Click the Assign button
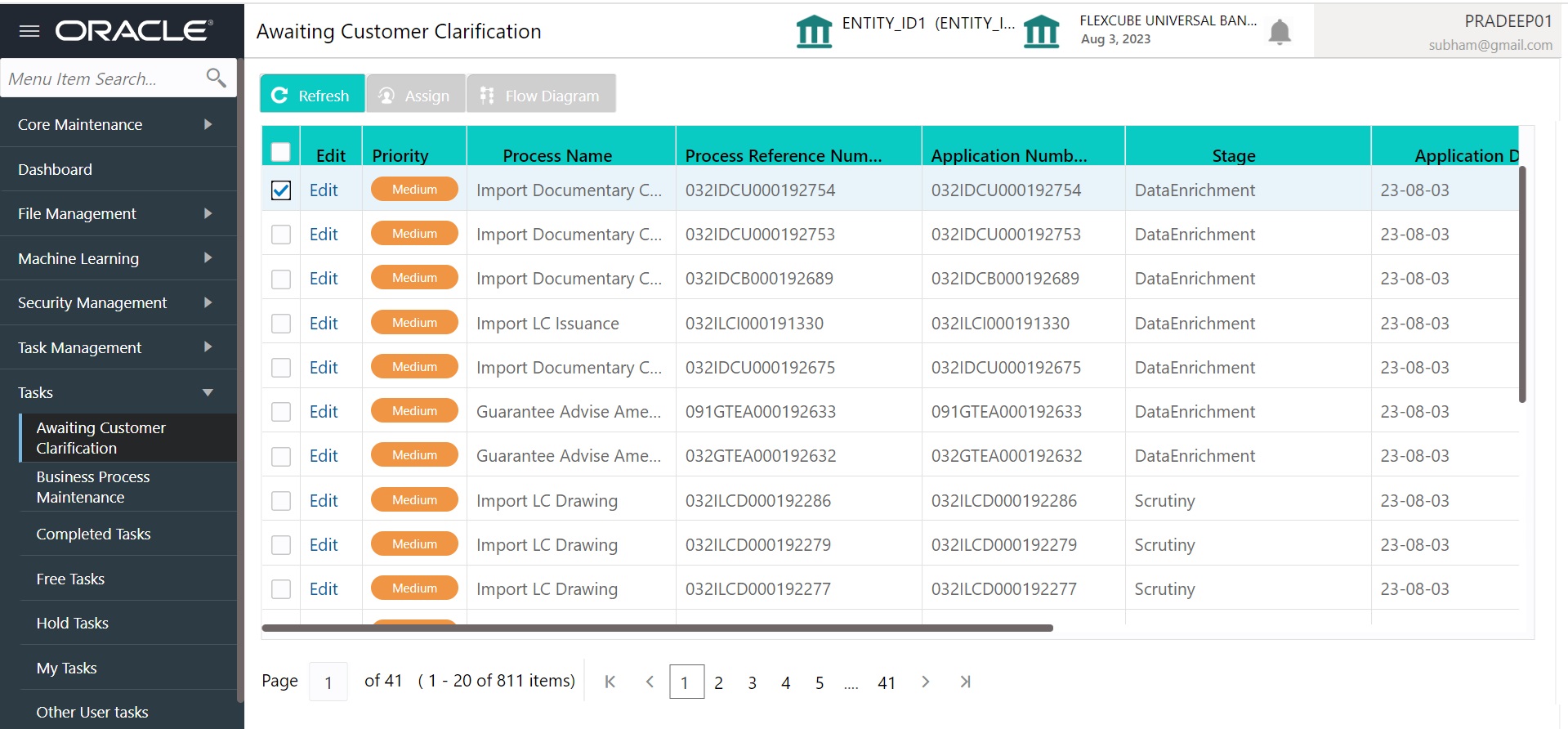The height and width of the screenshot is (729, 1568). point(416,95)
